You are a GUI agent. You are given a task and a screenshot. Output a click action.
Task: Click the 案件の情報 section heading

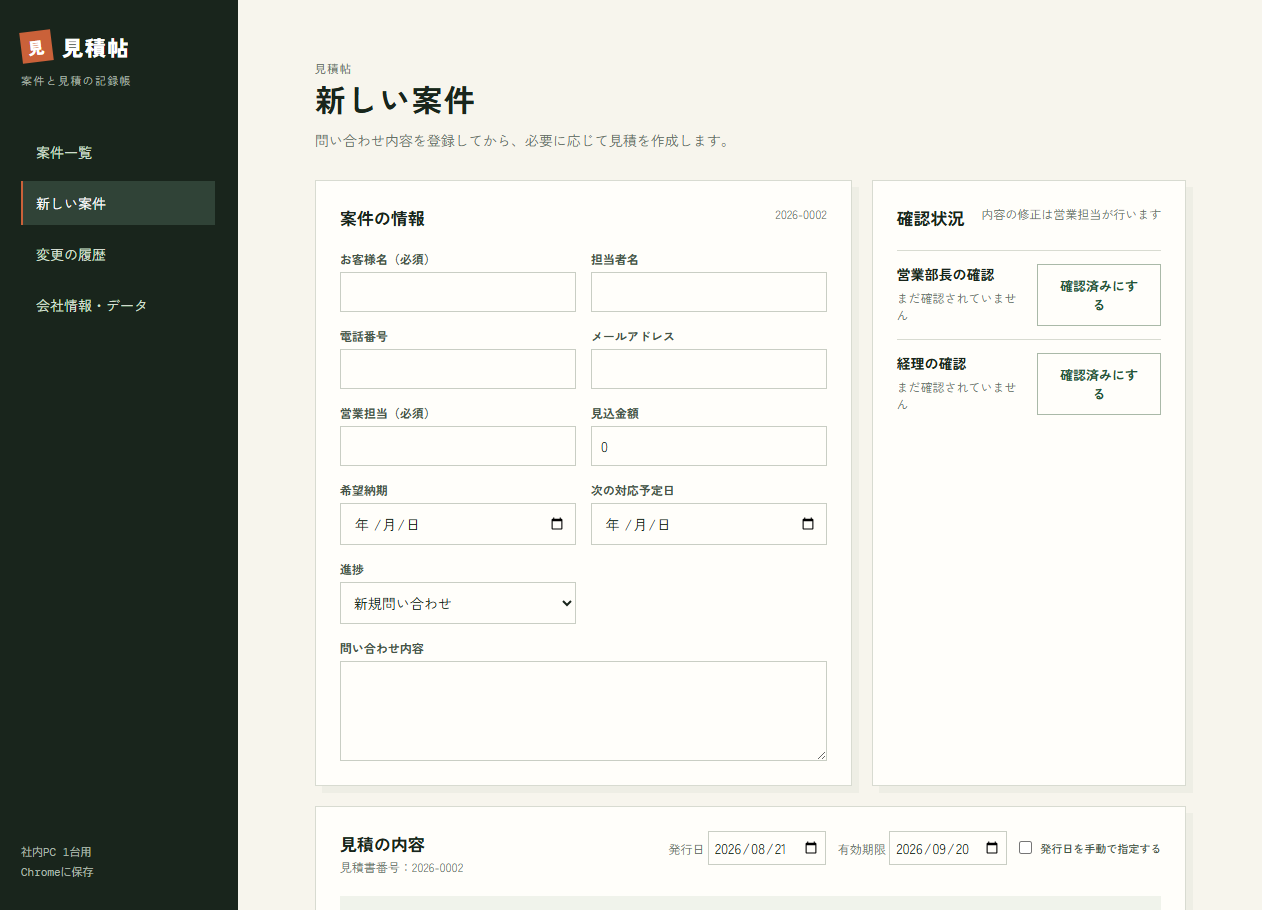coord(382,218)
